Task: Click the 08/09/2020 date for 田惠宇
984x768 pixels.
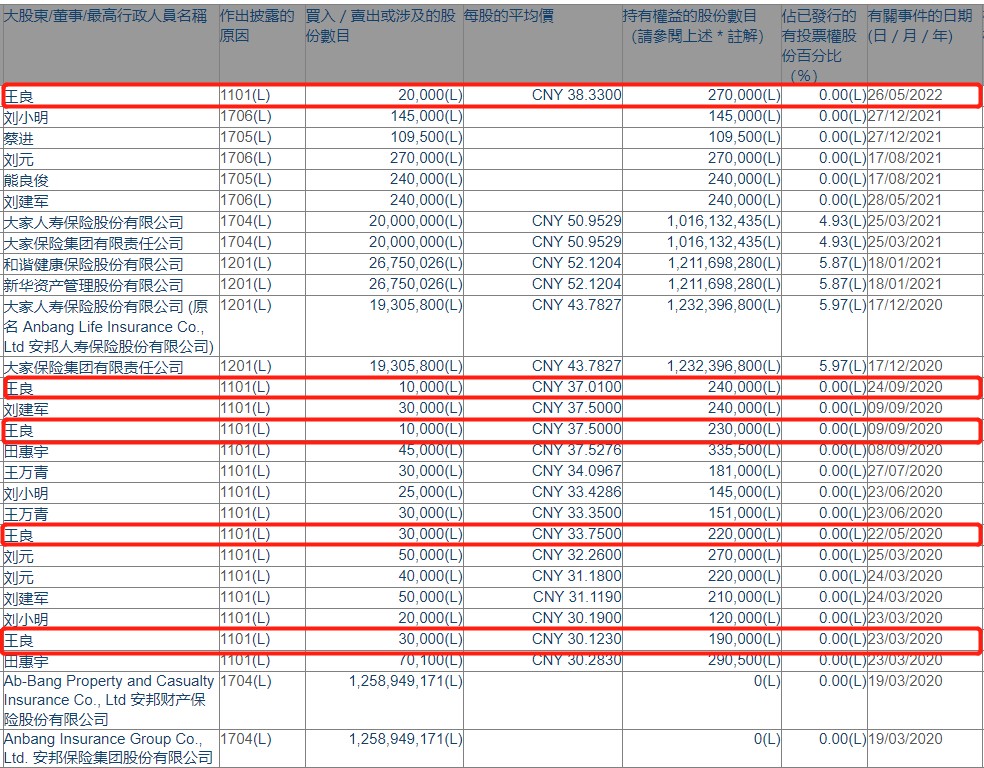Action: pos(906,450)
